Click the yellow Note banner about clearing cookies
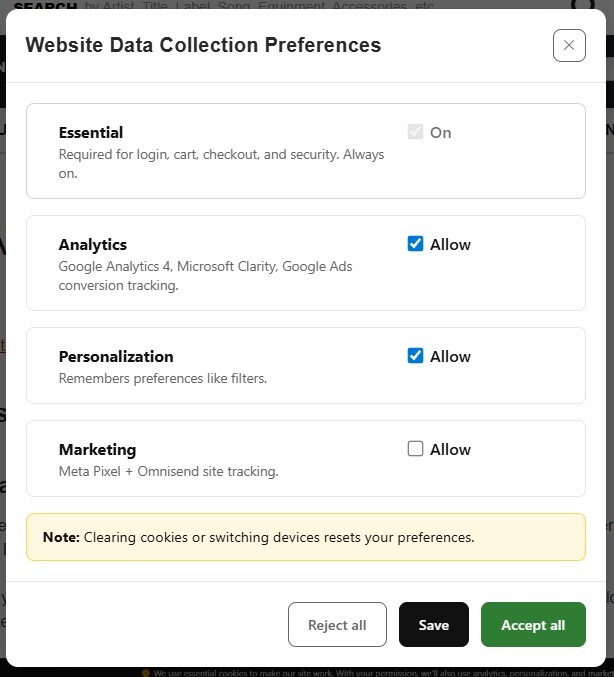 (x=306, y=537)
